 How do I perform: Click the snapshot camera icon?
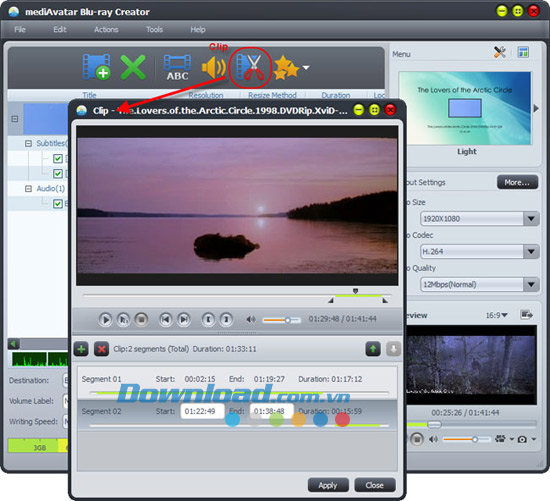pos(522,439)
